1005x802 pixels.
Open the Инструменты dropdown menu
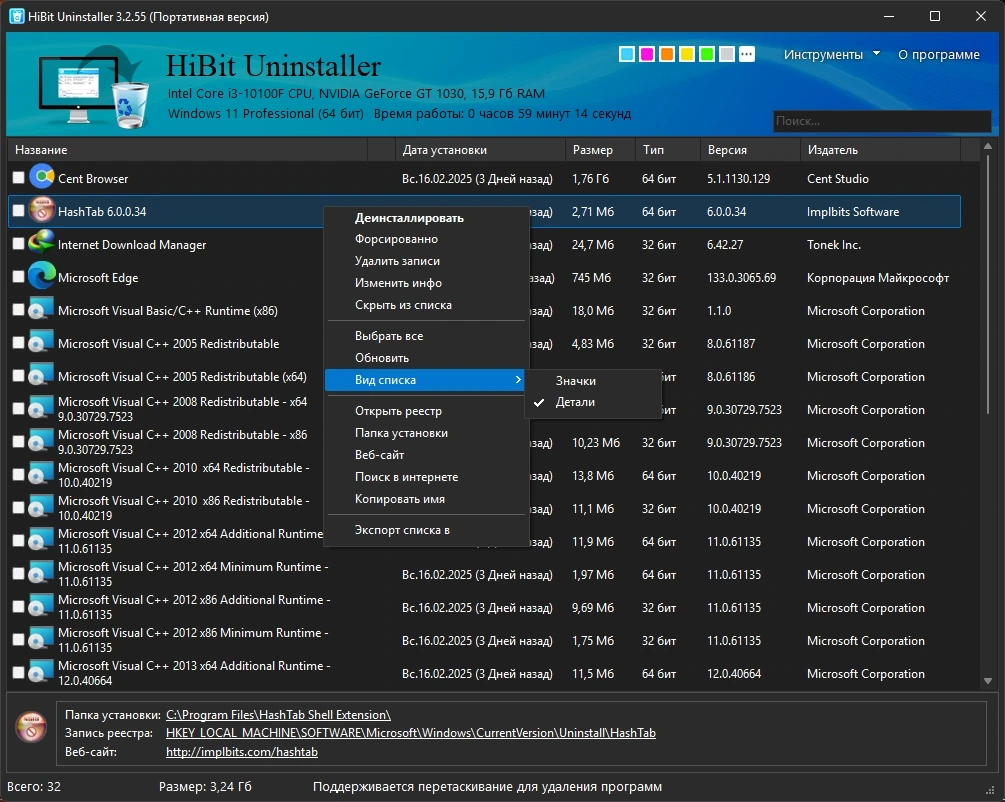(x=831, y=54)
